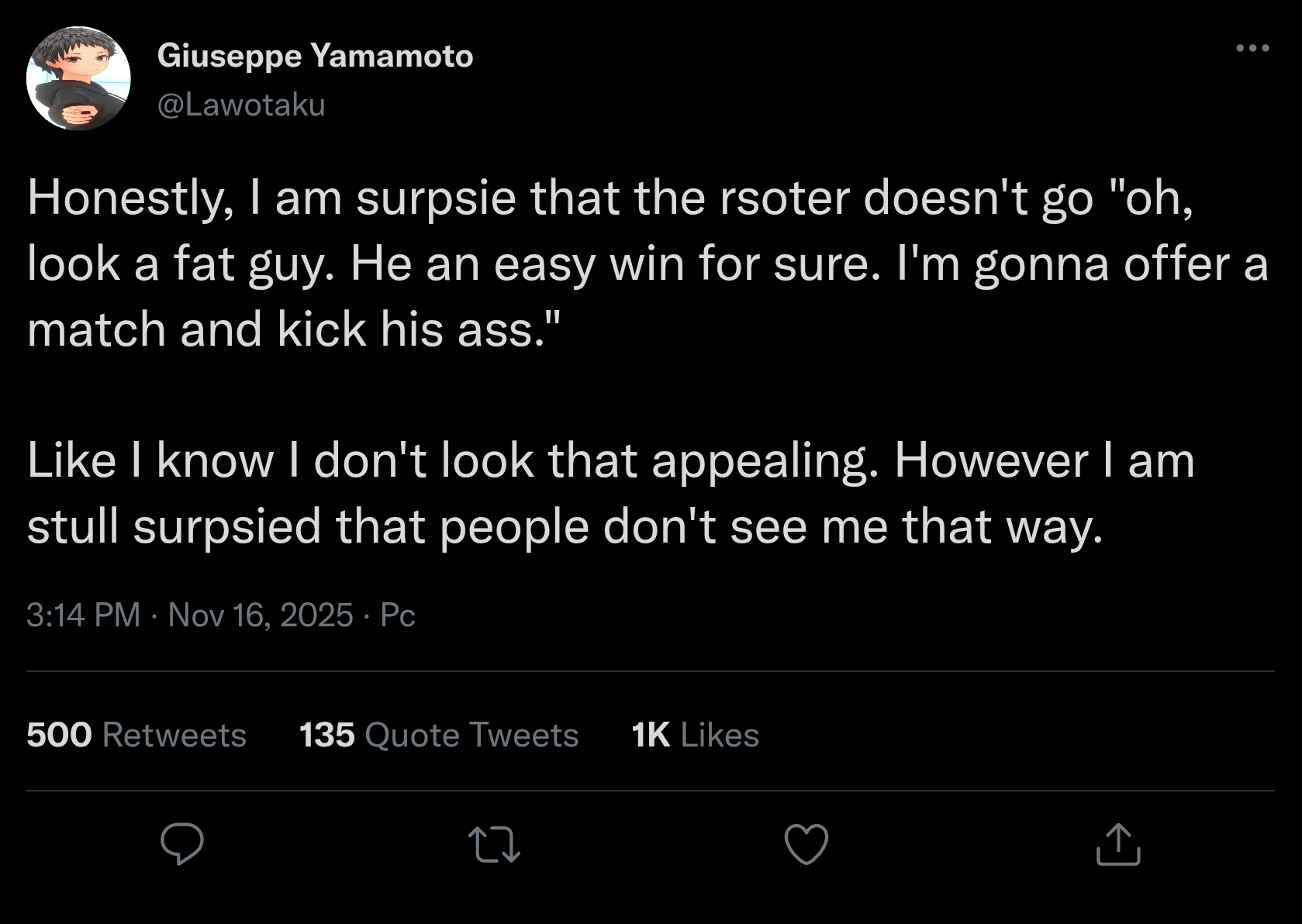Retweet using the arrows icon
The image size is (1302, 924).
[494, 844]
